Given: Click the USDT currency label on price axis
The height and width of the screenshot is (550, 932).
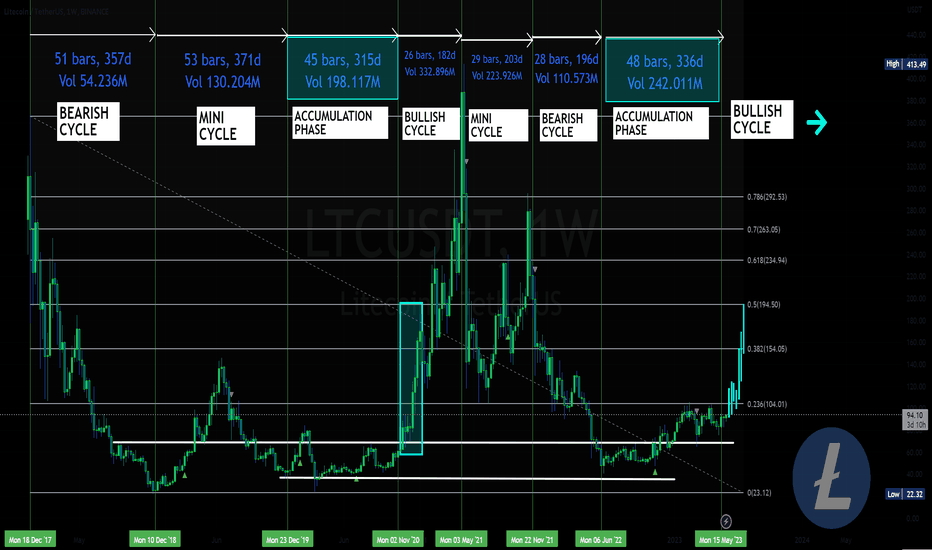Looking at the screenshot, I should [914, 10].
